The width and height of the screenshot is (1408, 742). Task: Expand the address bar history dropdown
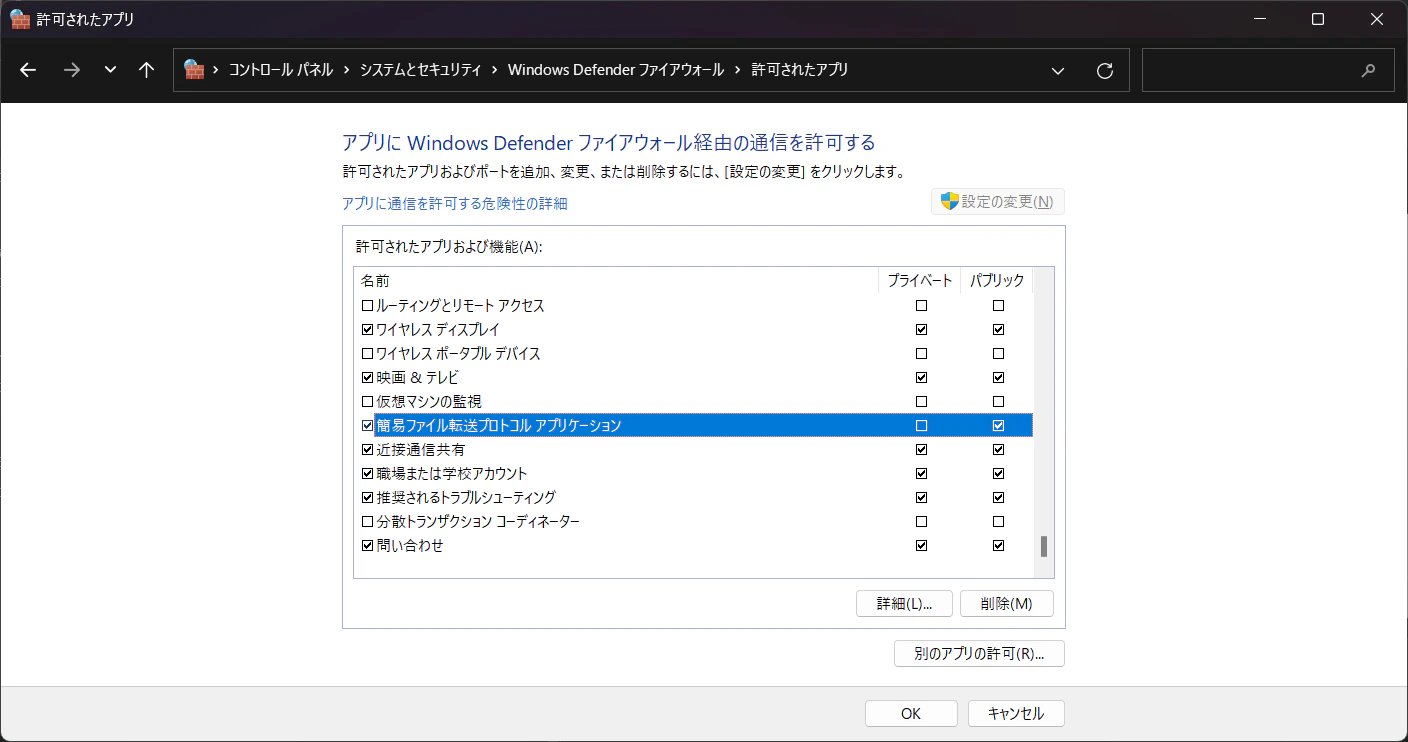[1058, 70]
